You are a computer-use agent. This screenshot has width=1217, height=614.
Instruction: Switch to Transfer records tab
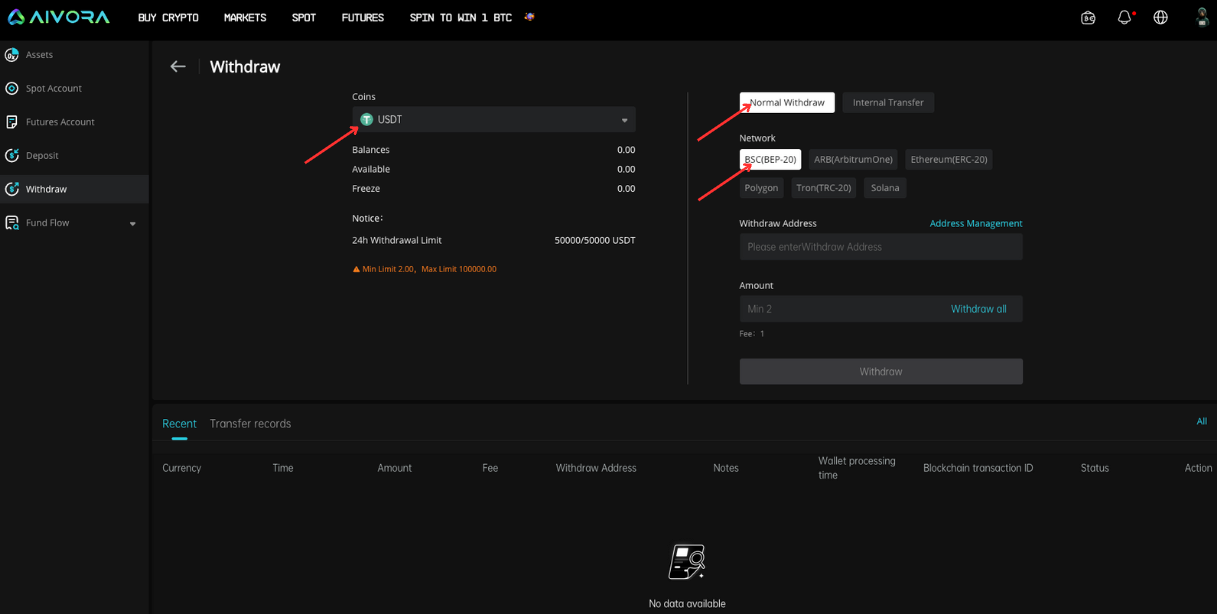250,424
